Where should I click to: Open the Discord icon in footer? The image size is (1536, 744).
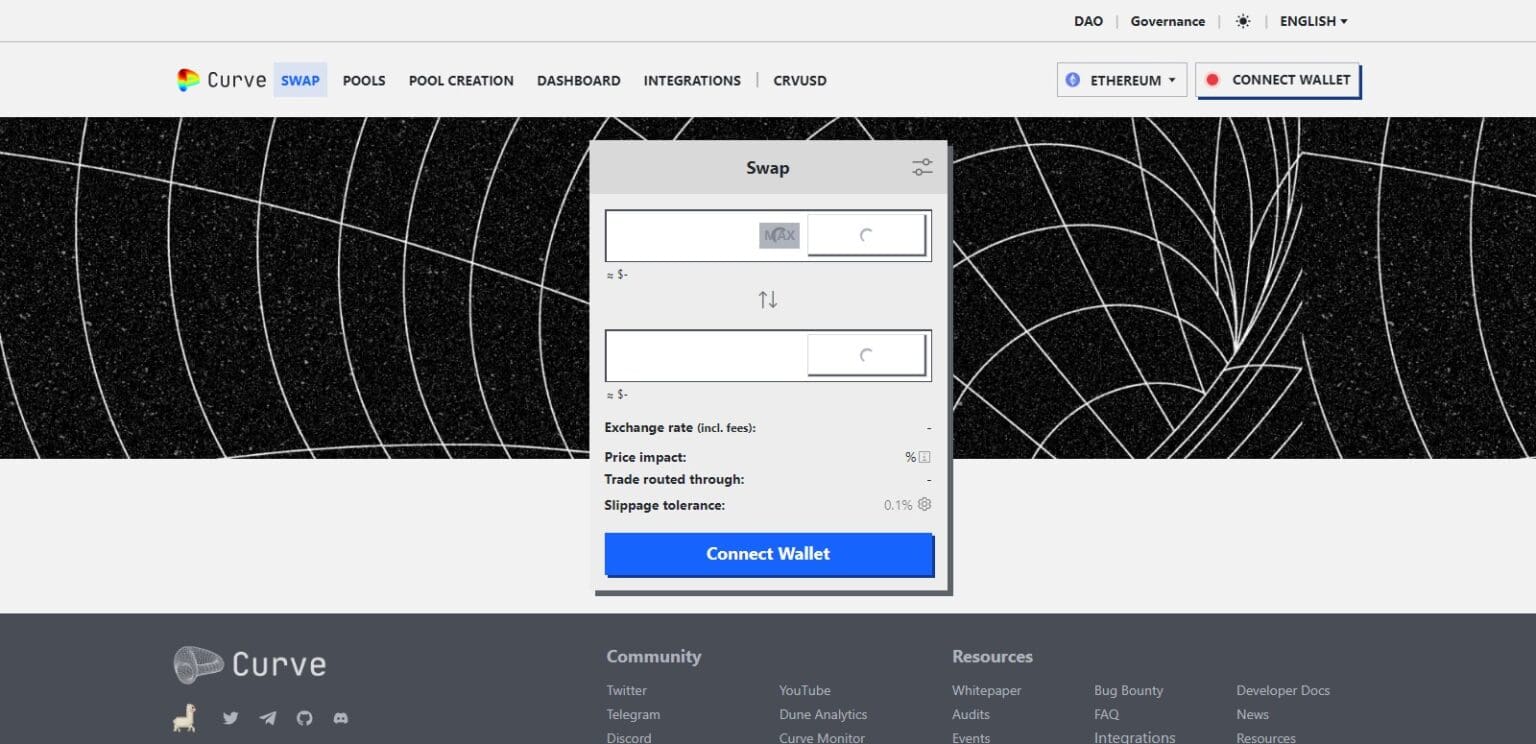point(341,718)
